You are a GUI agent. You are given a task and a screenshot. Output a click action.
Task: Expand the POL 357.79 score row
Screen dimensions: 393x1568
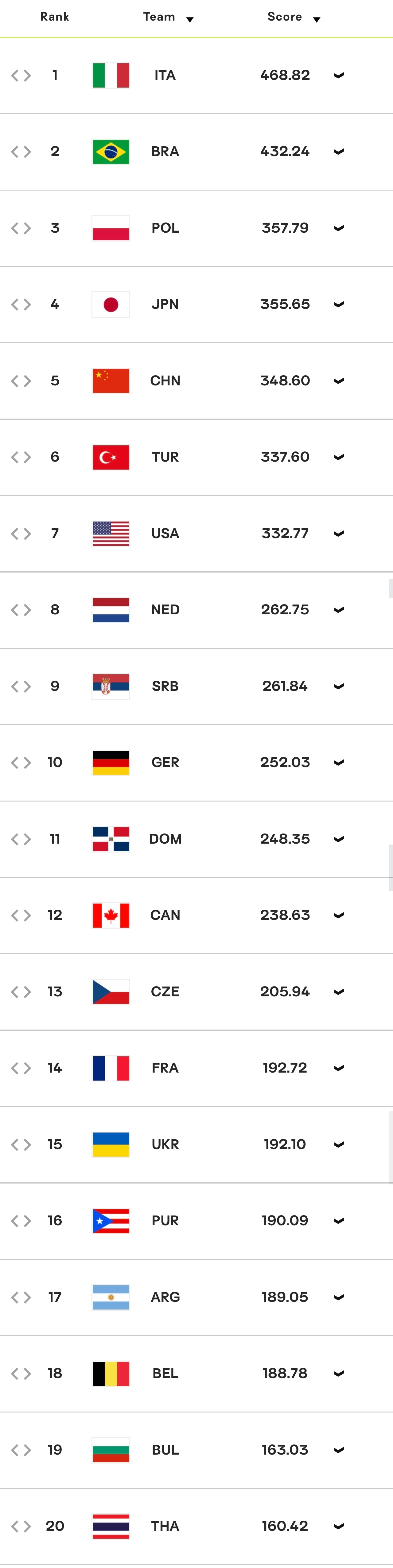point(340,228)
